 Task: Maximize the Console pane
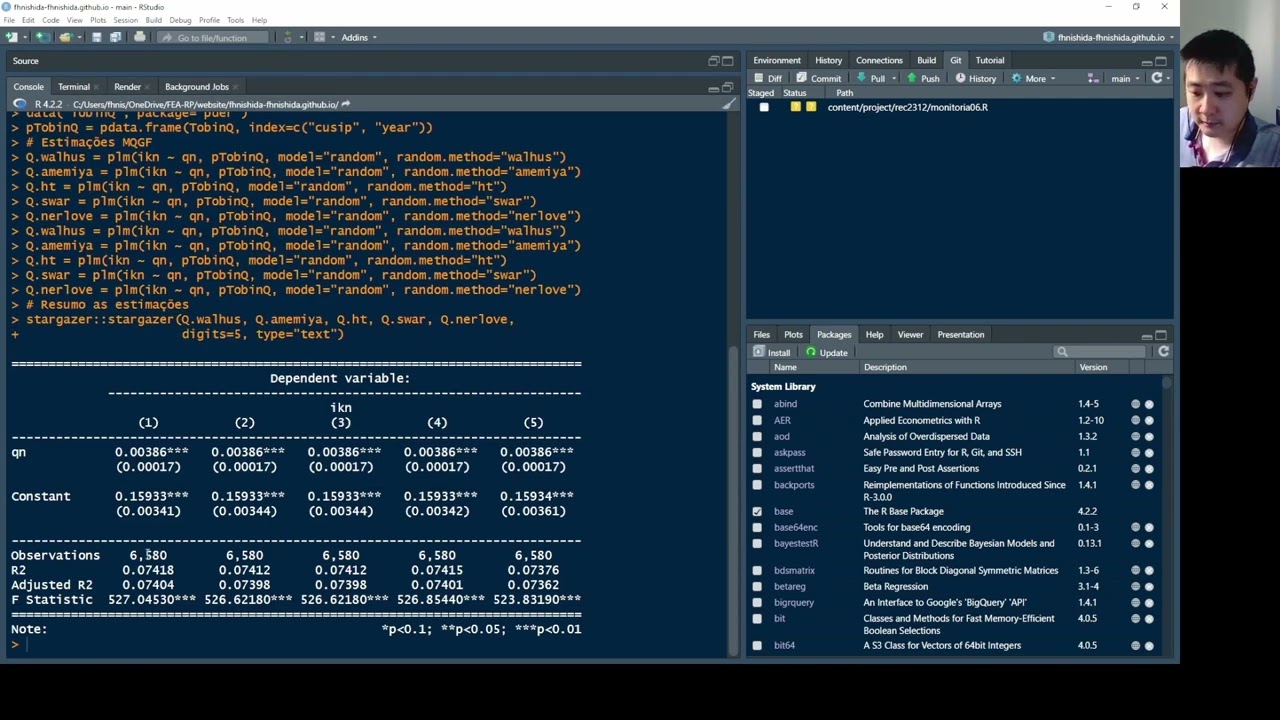727,87
